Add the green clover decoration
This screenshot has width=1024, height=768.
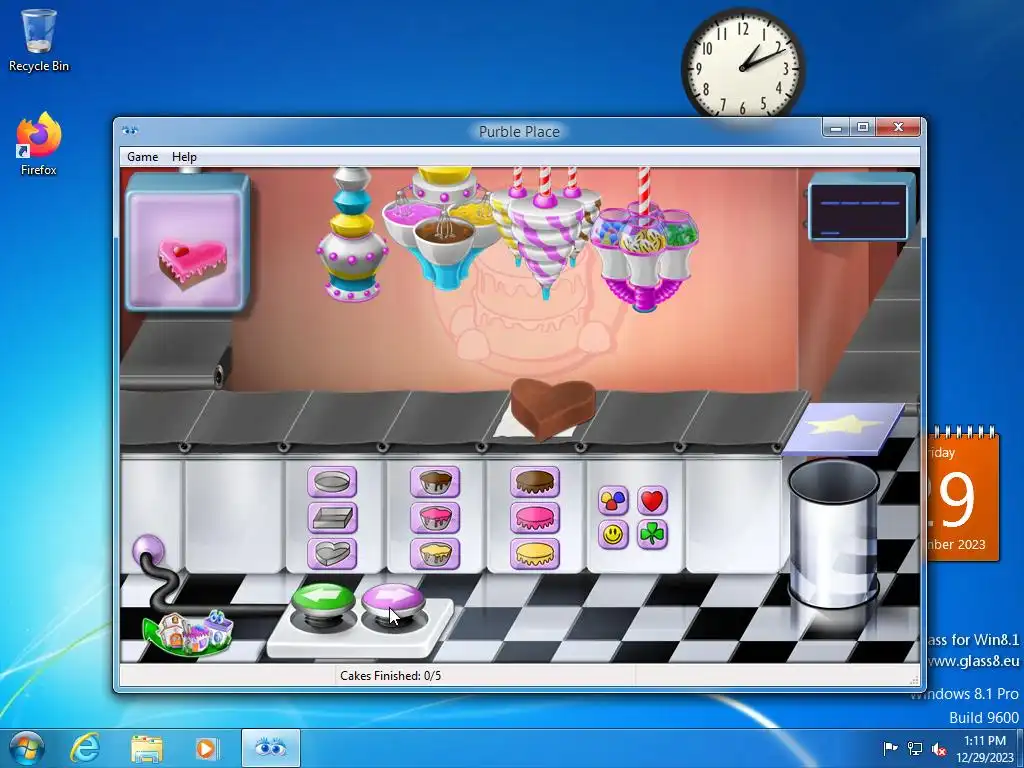(x=652, y=535)
